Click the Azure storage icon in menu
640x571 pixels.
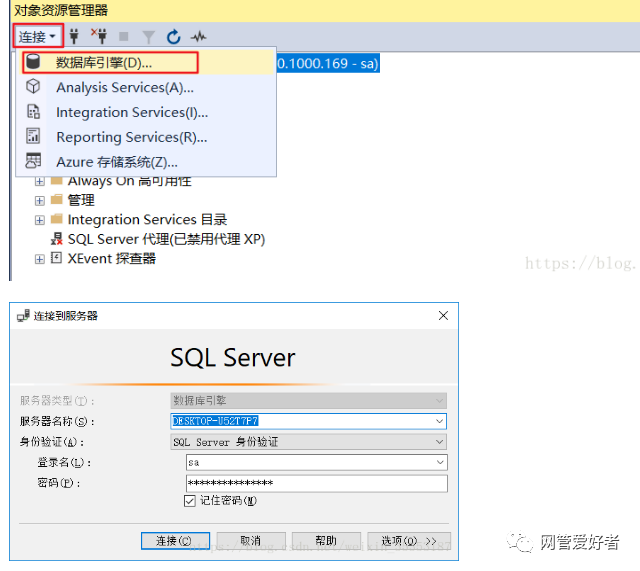pos(33,161)
